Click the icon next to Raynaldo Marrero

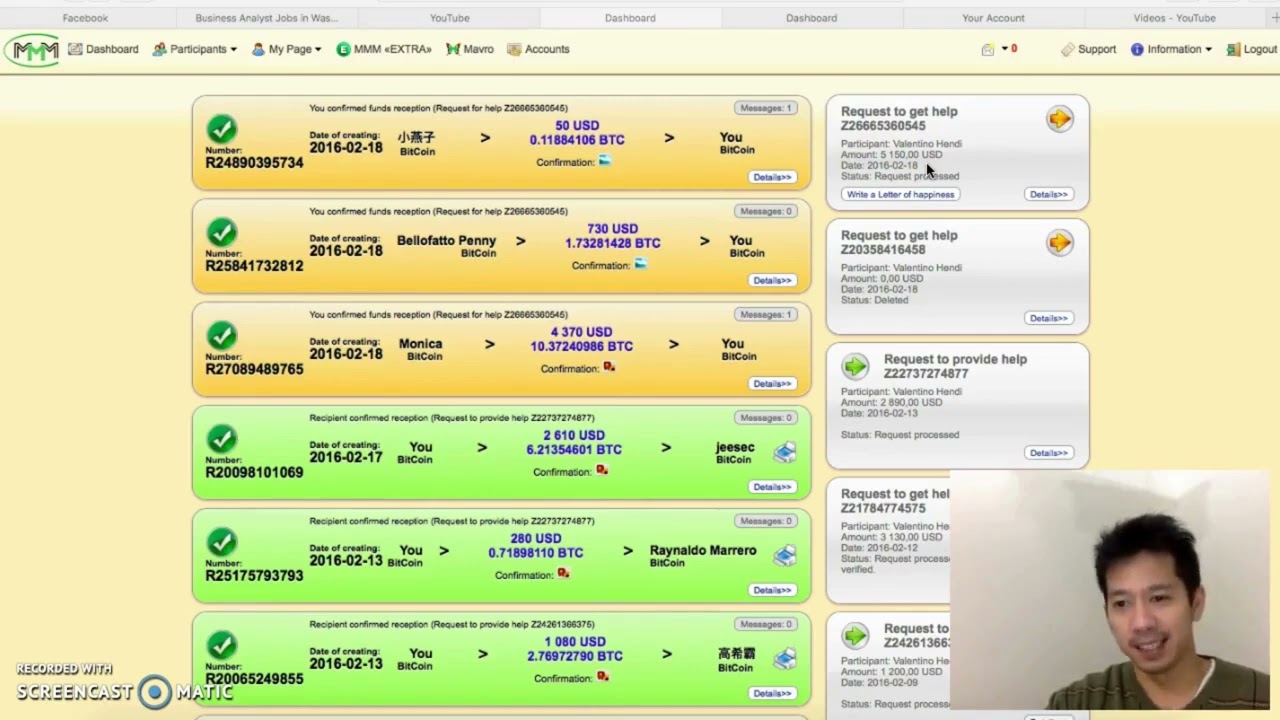[785, 556]
